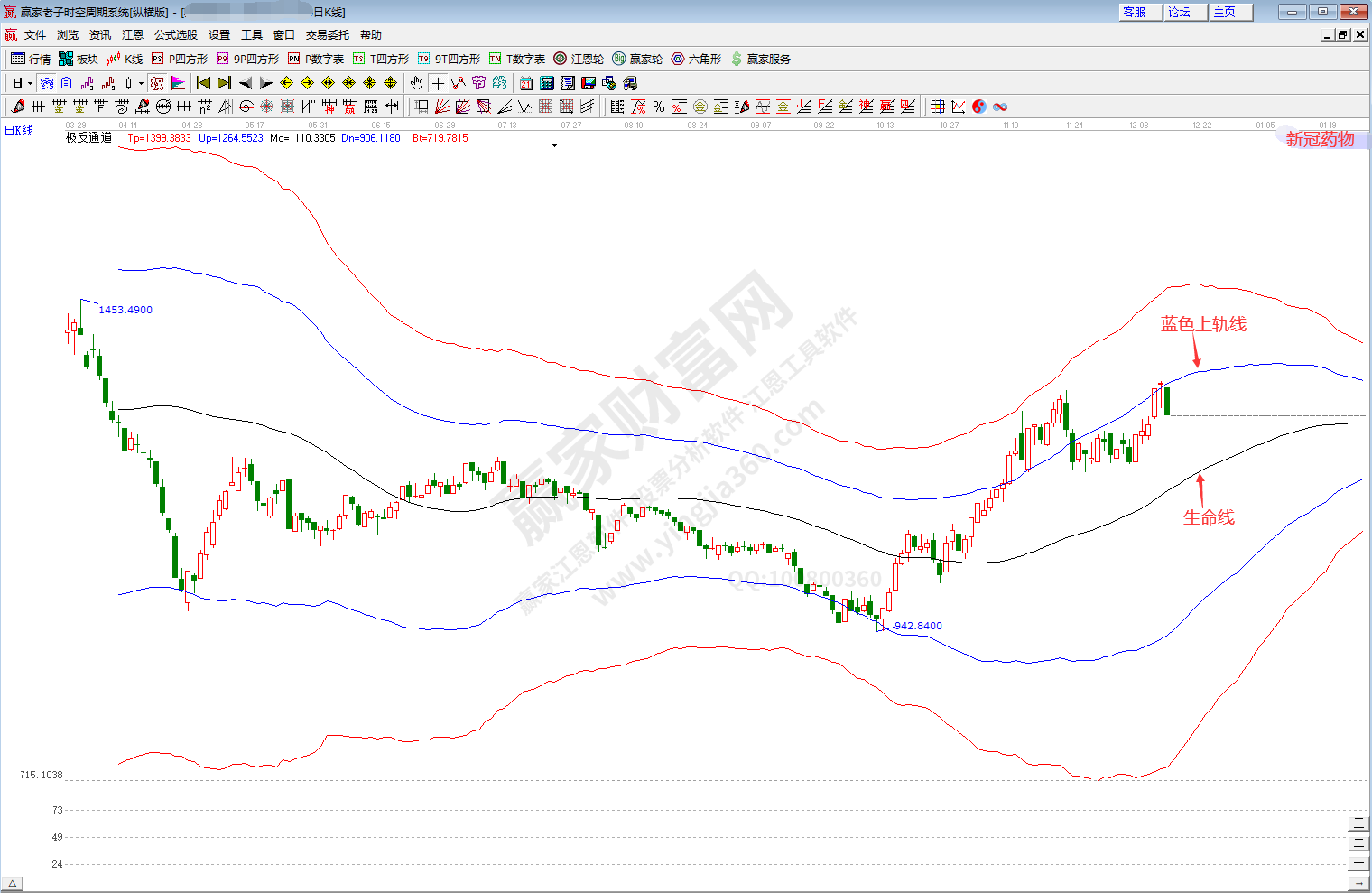Open the 文件 menu
The image size is (1372, 893).
[35, 35]
